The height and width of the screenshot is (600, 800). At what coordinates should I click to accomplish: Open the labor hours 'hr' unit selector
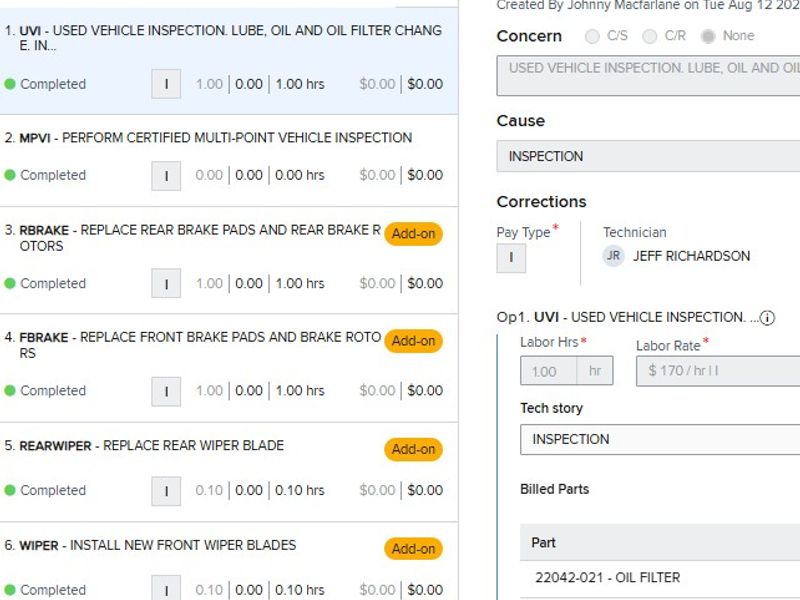tap(595, 371)
